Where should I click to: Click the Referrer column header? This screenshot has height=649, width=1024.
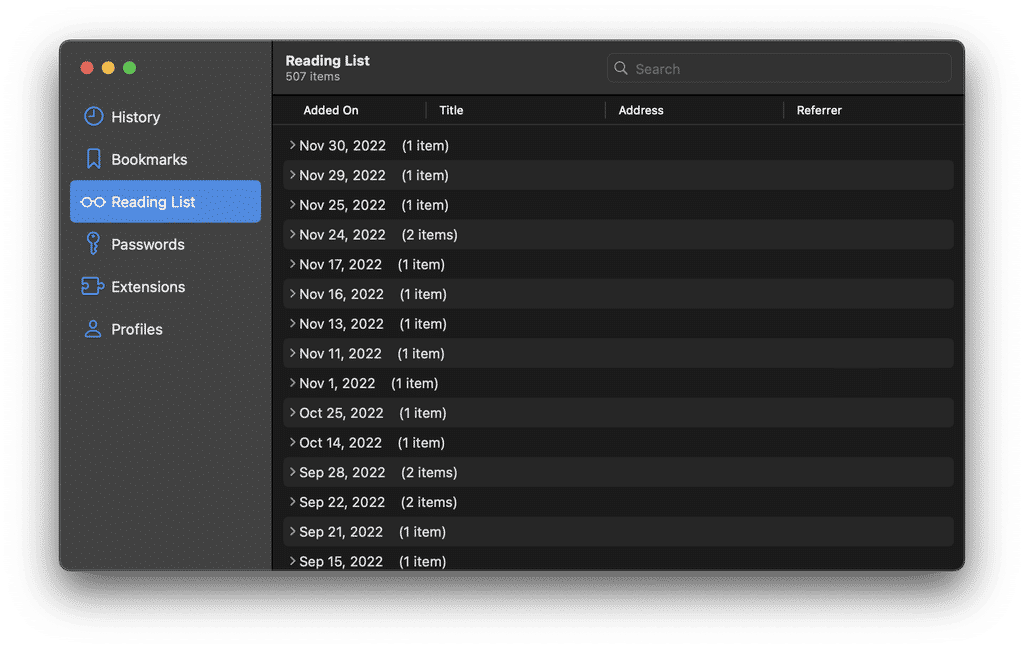point(819,110)
